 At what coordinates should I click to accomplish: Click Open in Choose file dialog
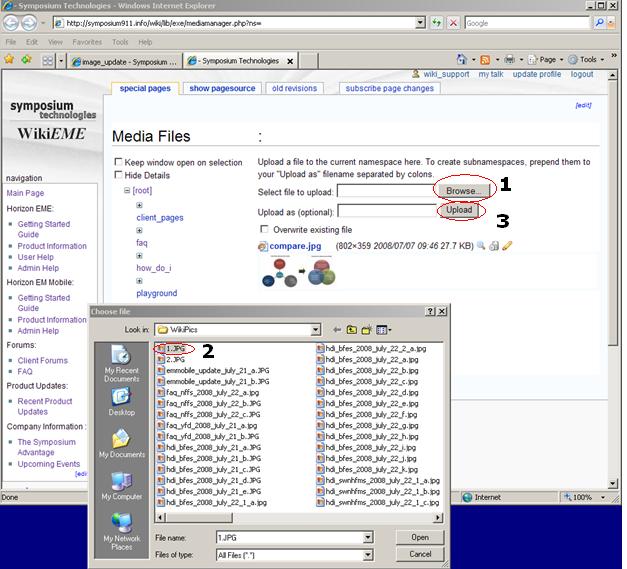pyautogui.click(x=419, y=537)
